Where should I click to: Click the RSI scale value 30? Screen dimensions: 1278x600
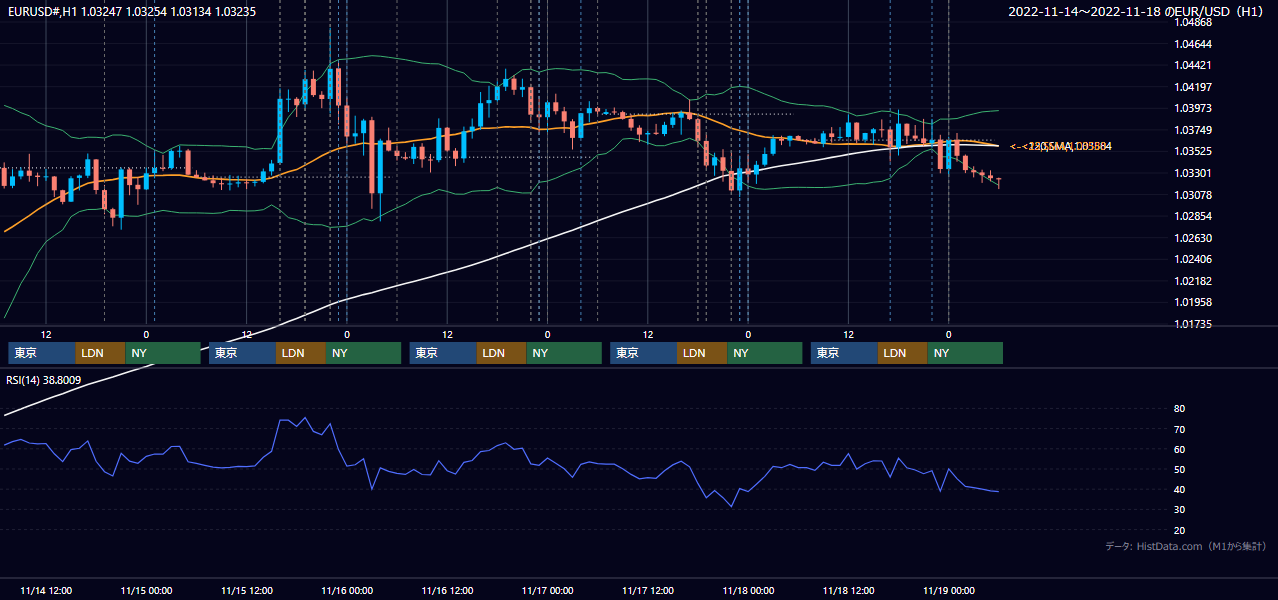pos(1180,510)
